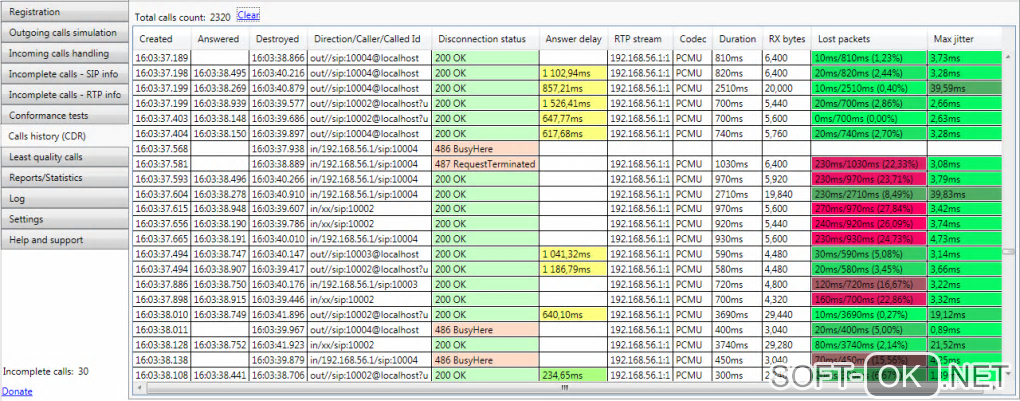Select duration 3690ms cell
Screen dimensions: 1020x401
737,315
